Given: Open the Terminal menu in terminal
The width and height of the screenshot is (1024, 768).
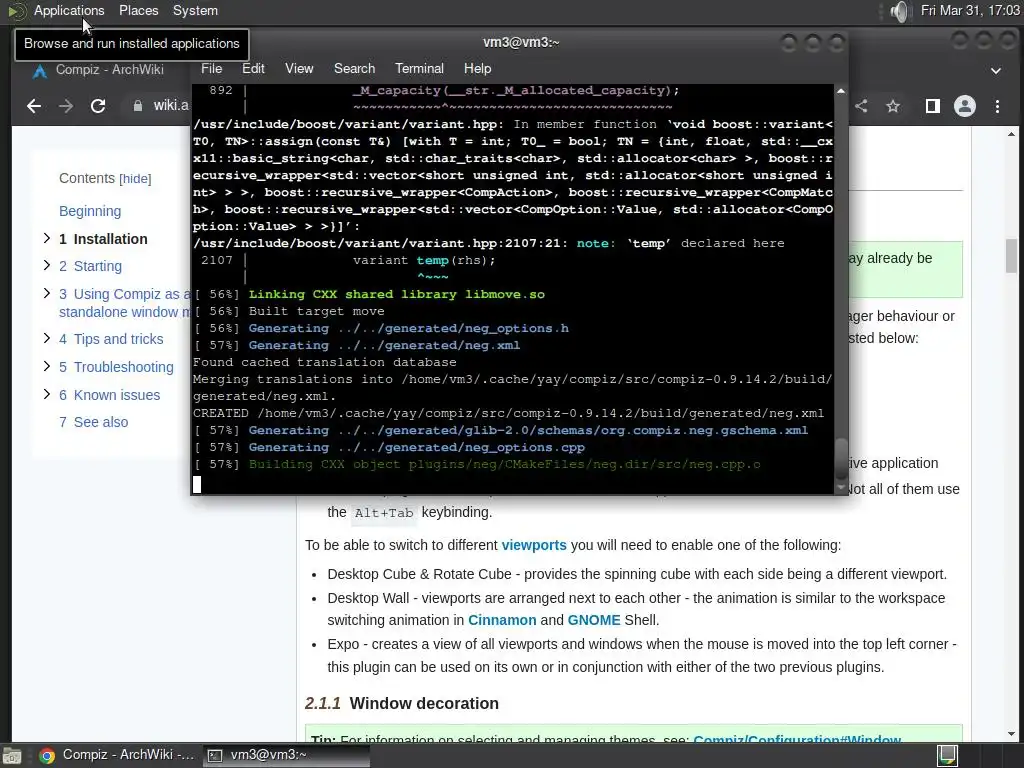Looking at the screenshot, I should click(x=419, y=69).
